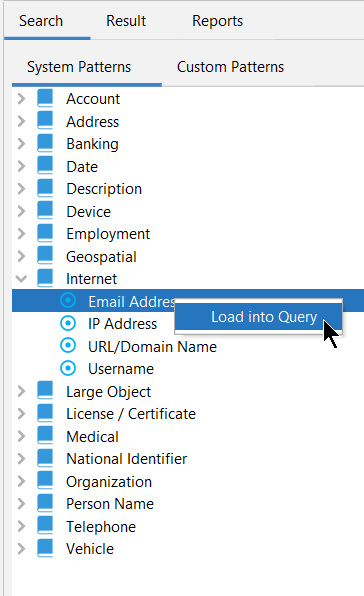The width and height of the screenshot is (364, 596).
Task: Collapse the Internet tree node
Action: (22, 279)
